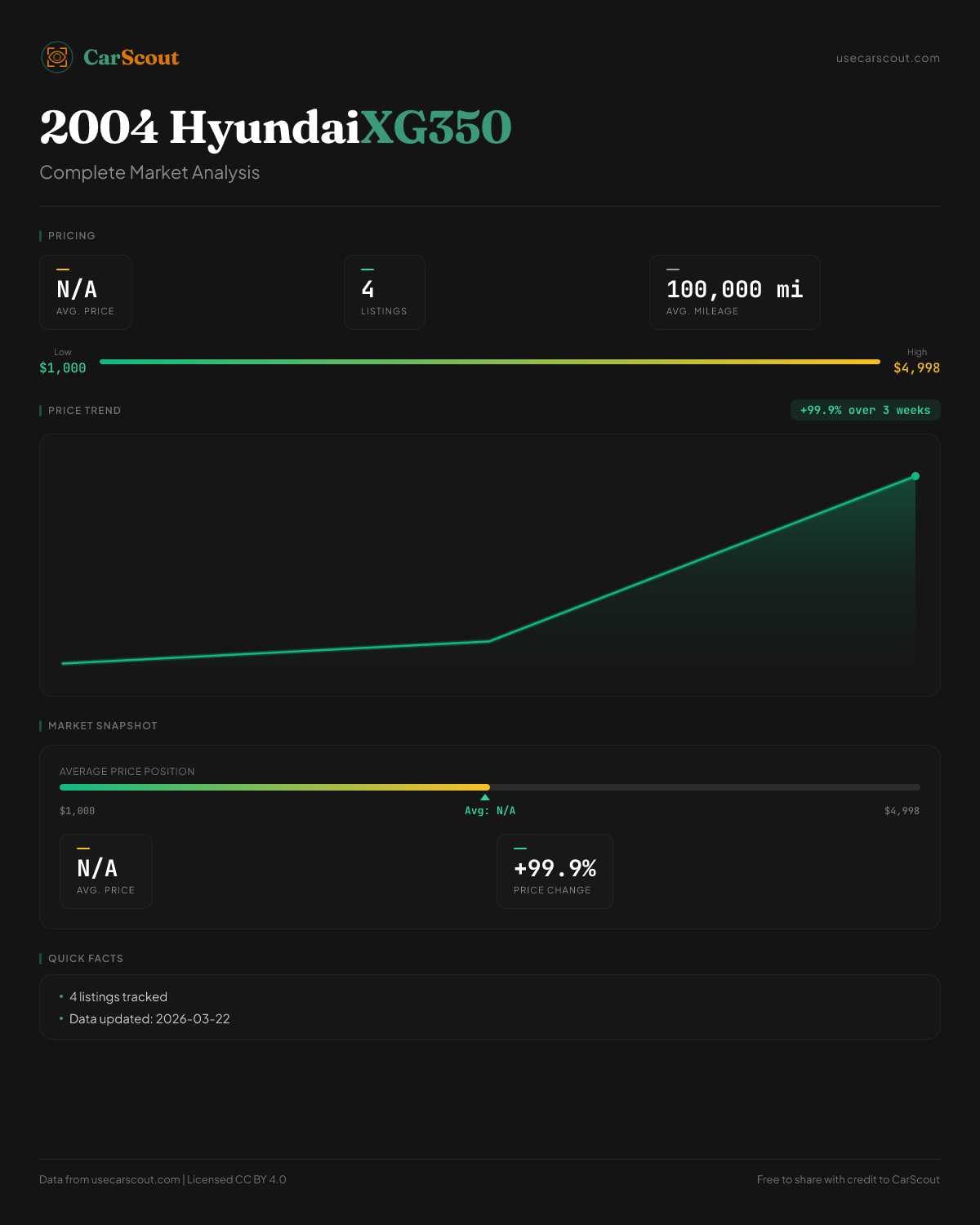Click the low-to-high price range bar
980x1225 pixels.
[x=490, y=361]
